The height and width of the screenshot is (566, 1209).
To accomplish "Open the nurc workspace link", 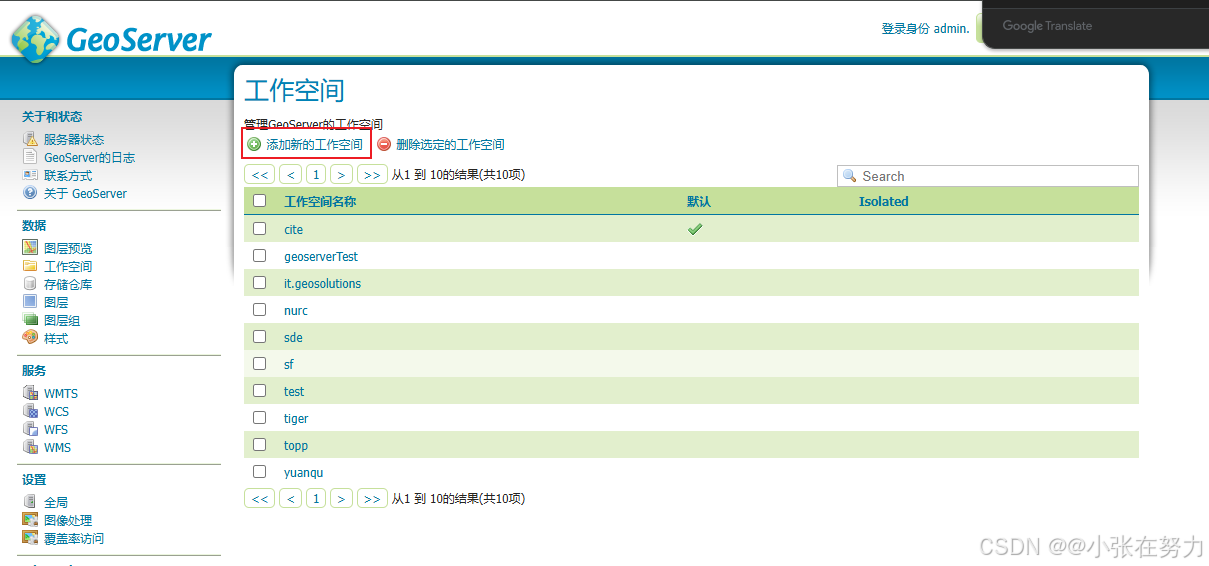I will 296,311.
